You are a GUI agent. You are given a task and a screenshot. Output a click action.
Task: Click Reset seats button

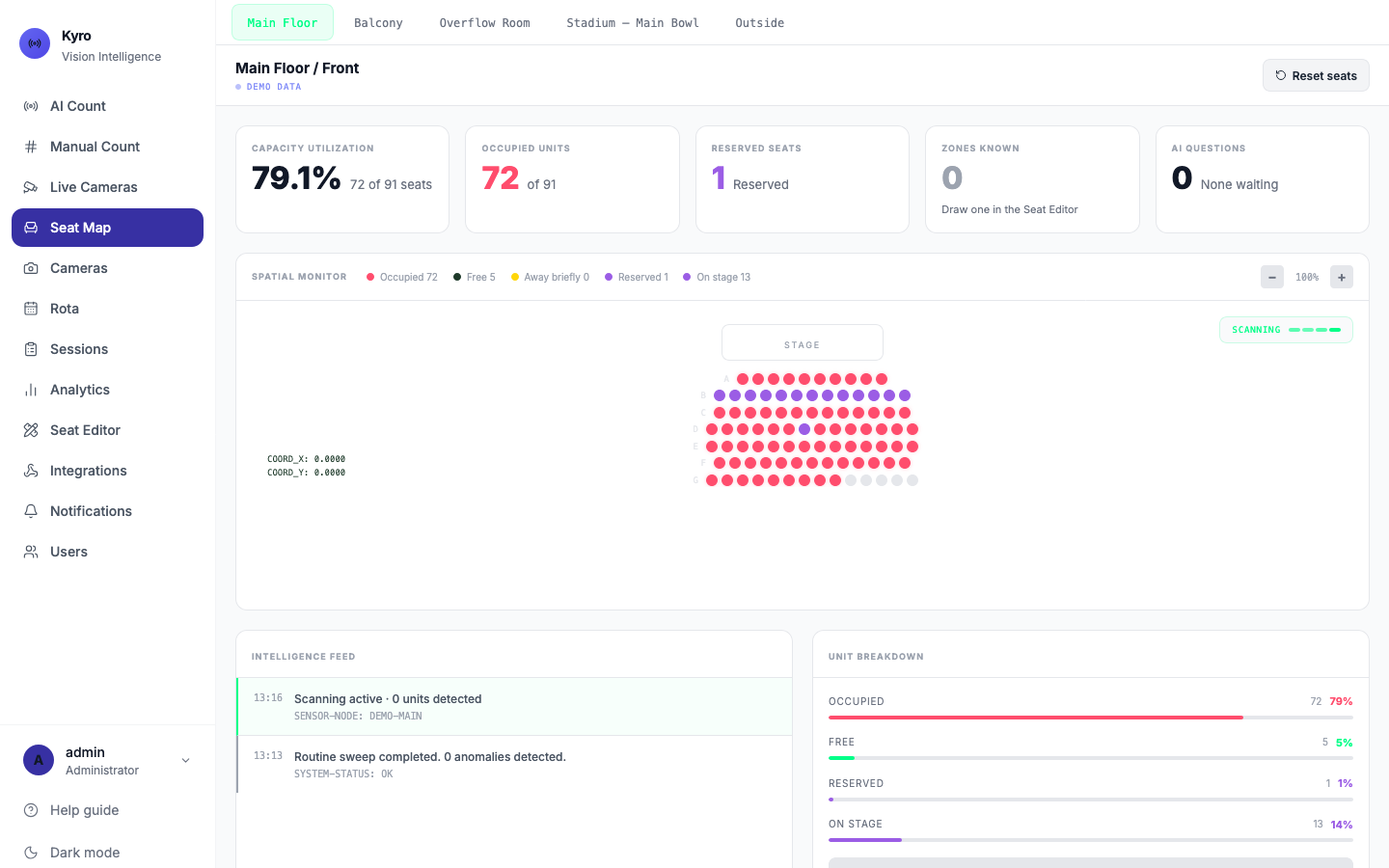[x=1316, y=75]
